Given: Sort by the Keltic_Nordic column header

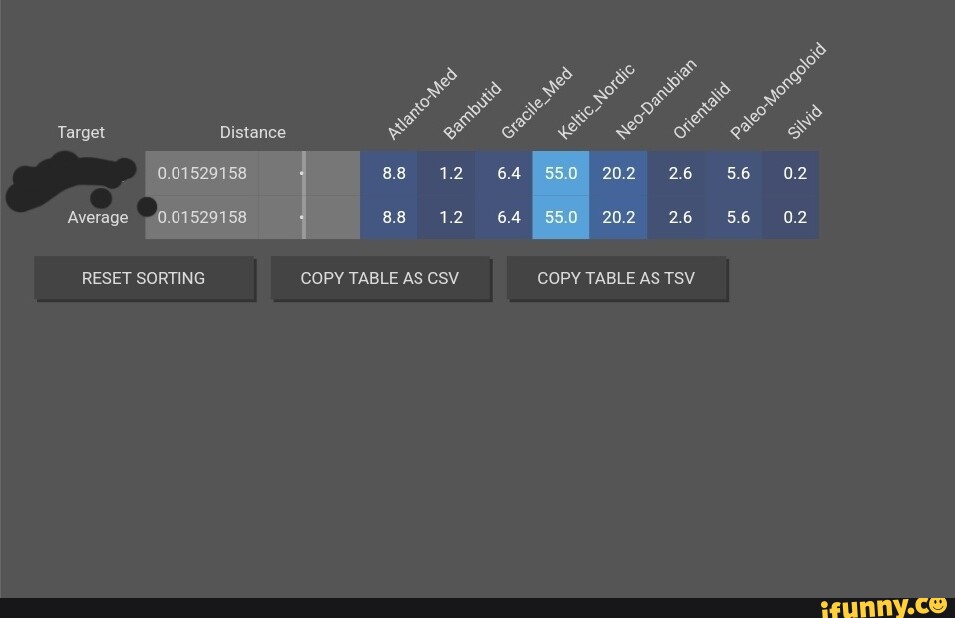Looking at the screenshot, I should (595, 101).
